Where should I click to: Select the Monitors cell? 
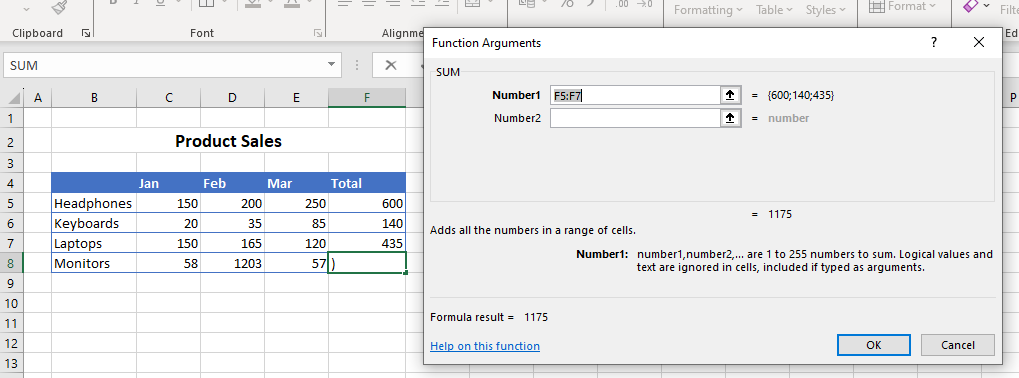pos(94,264)
